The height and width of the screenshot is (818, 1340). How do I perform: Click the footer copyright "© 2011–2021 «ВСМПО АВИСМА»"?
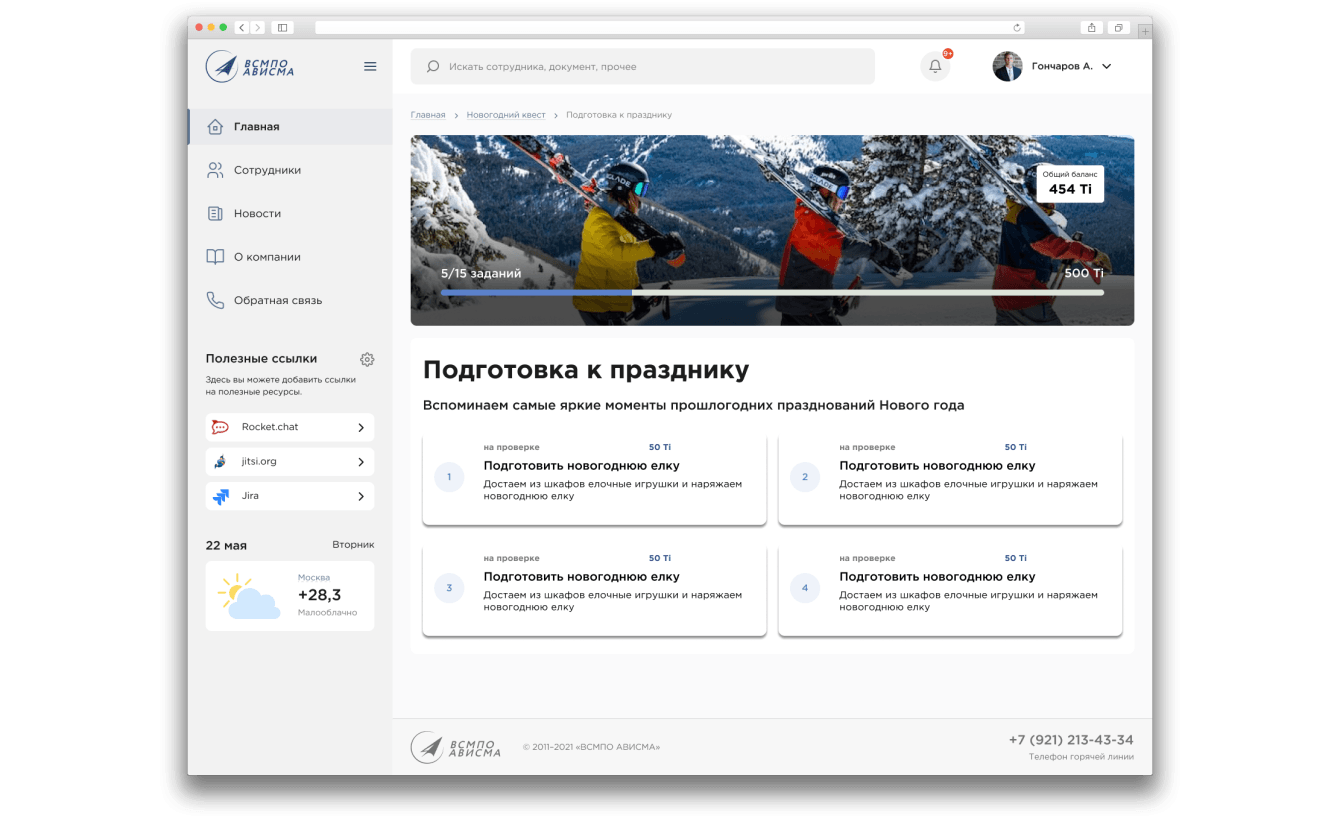[x=591, y=747]
